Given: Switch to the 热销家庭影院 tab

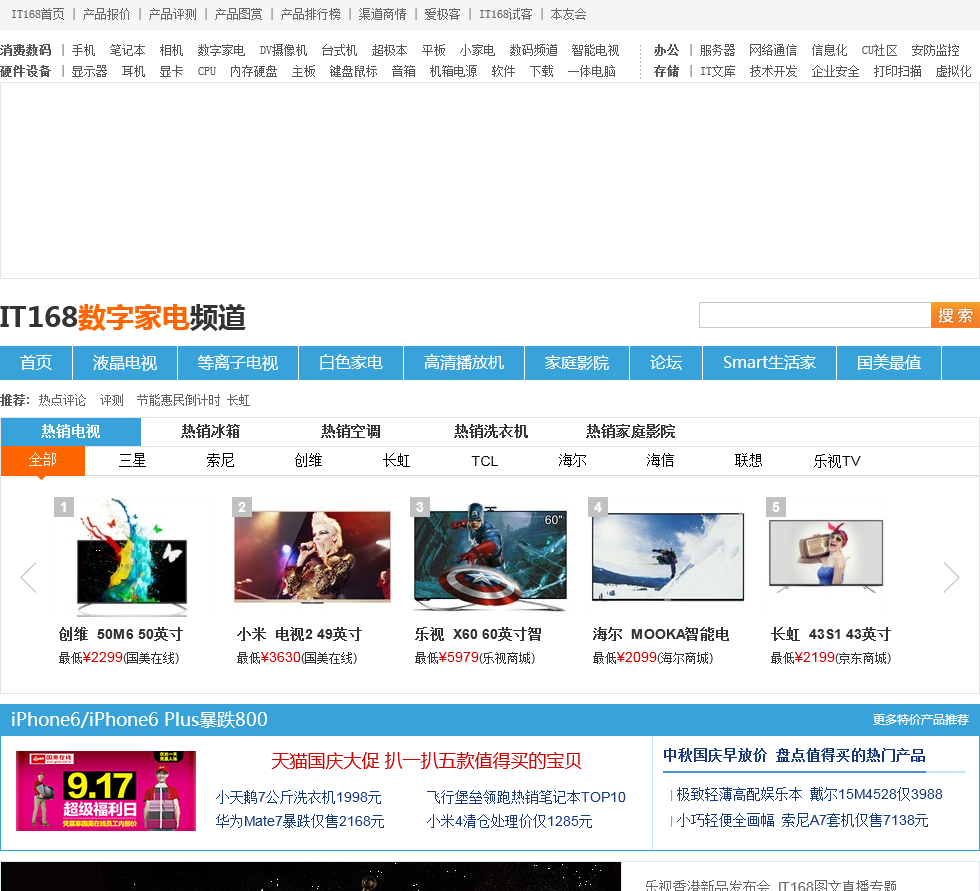Looking at the screenshot, I should [631, 432].
